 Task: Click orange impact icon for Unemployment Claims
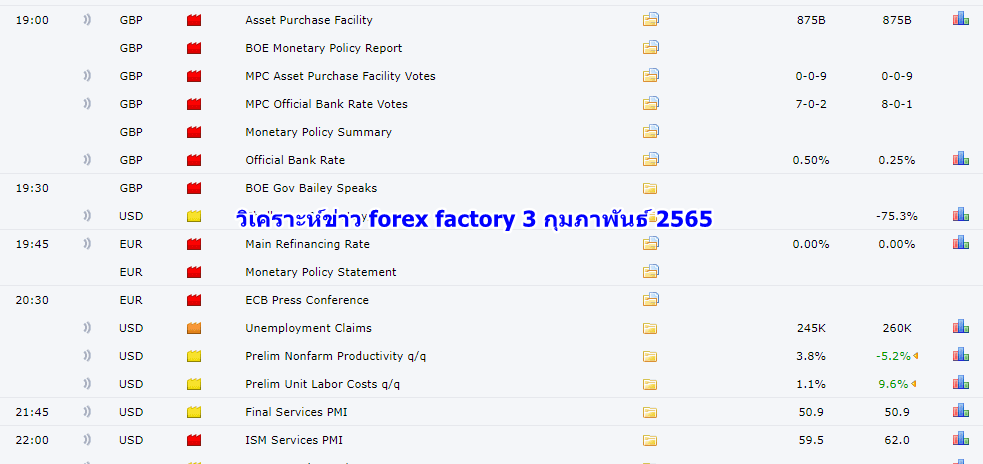click(194, 328)
